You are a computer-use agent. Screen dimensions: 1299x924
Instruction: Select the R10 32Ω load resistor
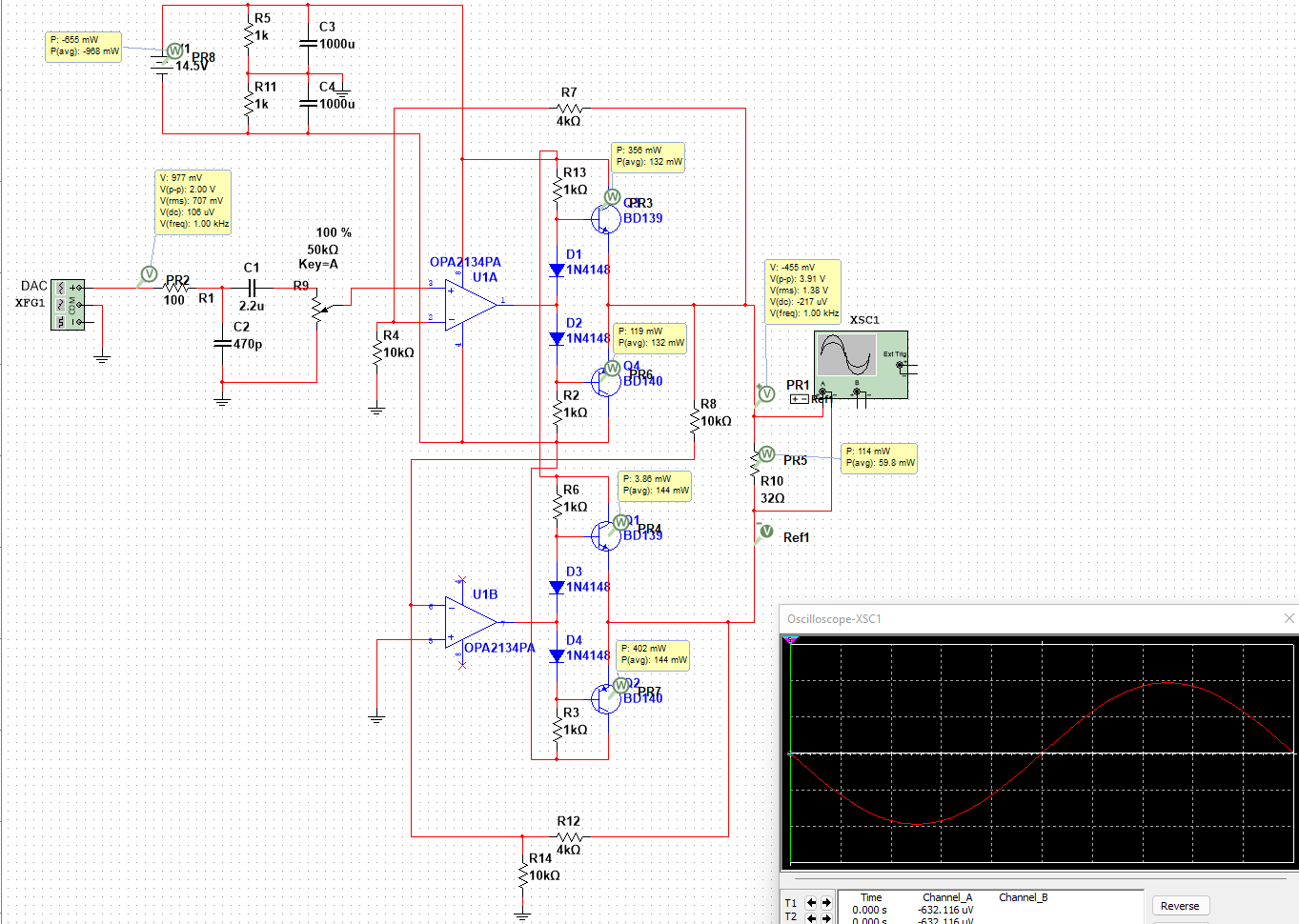(755, 484)
